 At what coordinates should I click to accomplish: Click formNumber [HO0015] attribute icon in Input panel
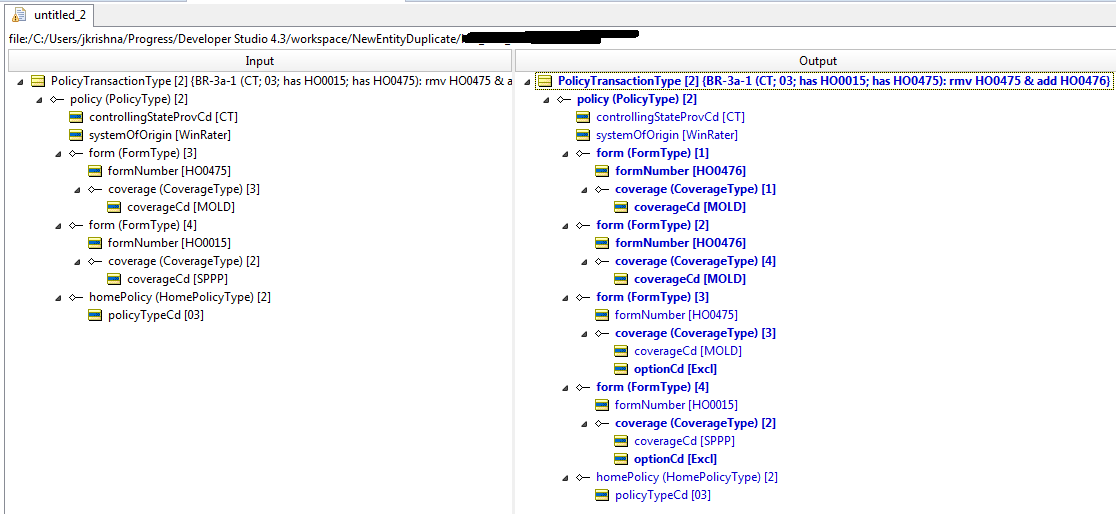tap(95, 243)
